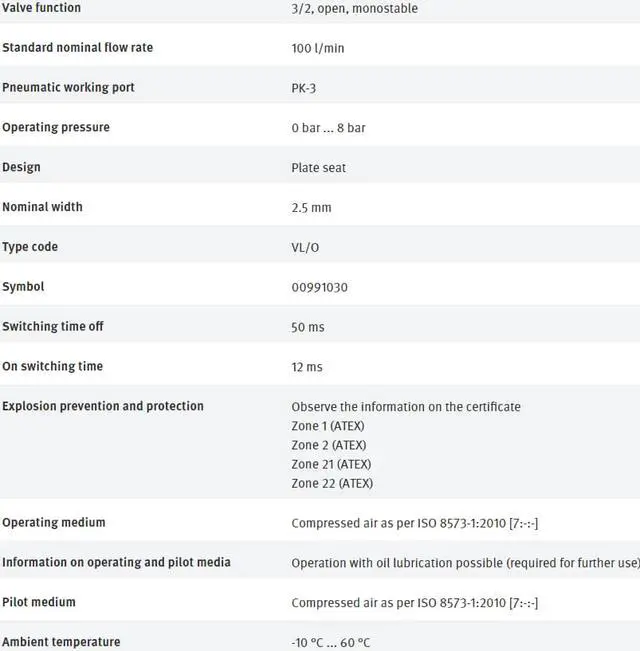Click Observe the information on the certificate
The height and width of the screenshot is (651, 640).
point(406,407)
